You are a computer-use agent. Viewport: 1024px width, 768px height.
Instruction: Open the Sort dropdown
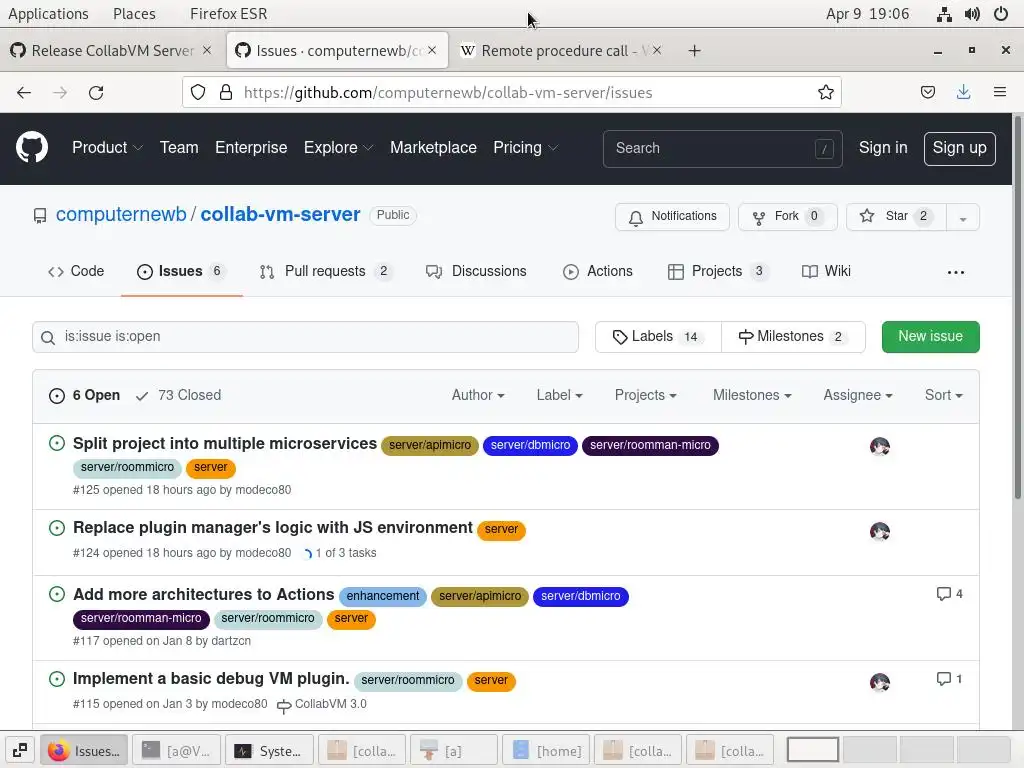click(x=944, y=395)
